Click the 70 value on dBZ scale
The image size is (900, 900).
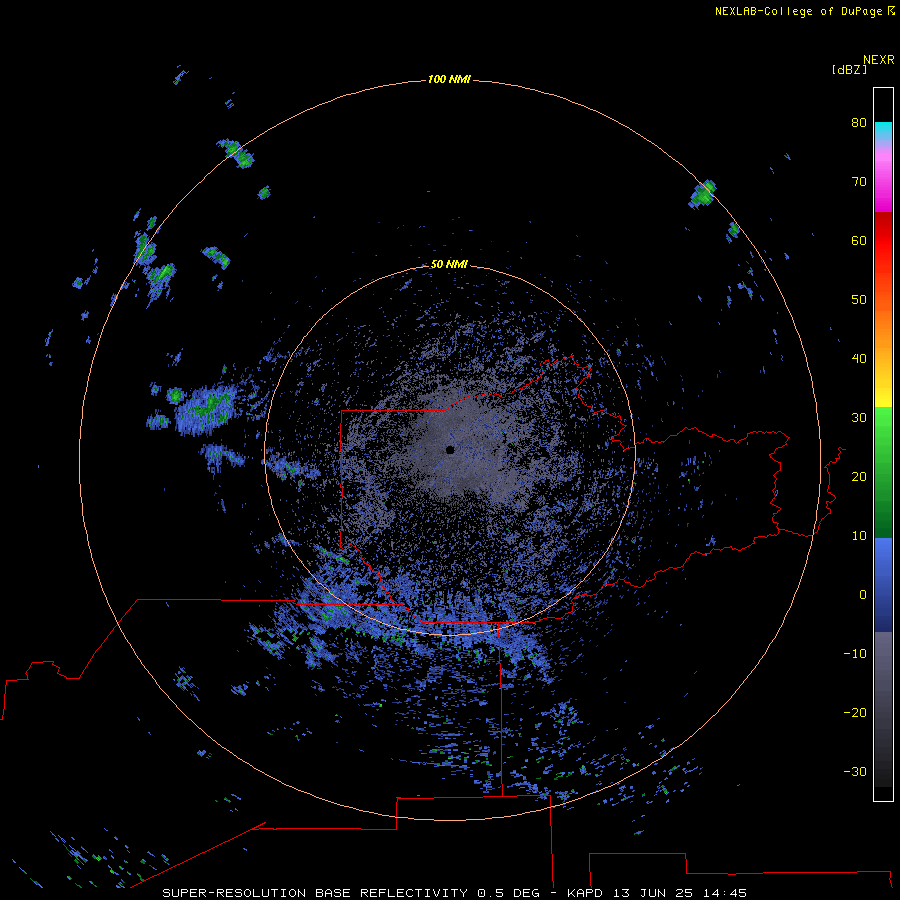pyautogui.click(x=859, y=182)
